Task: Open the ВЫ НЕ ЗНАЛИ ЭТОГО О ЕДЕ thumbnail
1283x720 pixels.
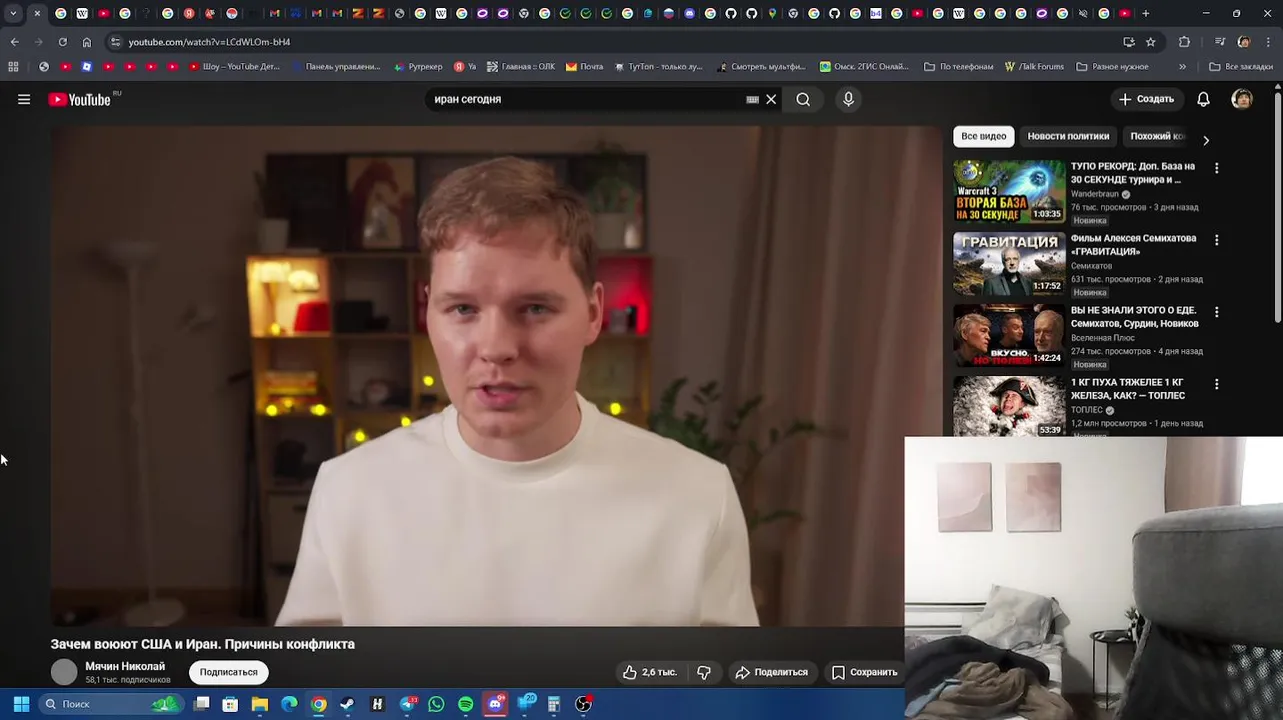Action: (1009, 336)
